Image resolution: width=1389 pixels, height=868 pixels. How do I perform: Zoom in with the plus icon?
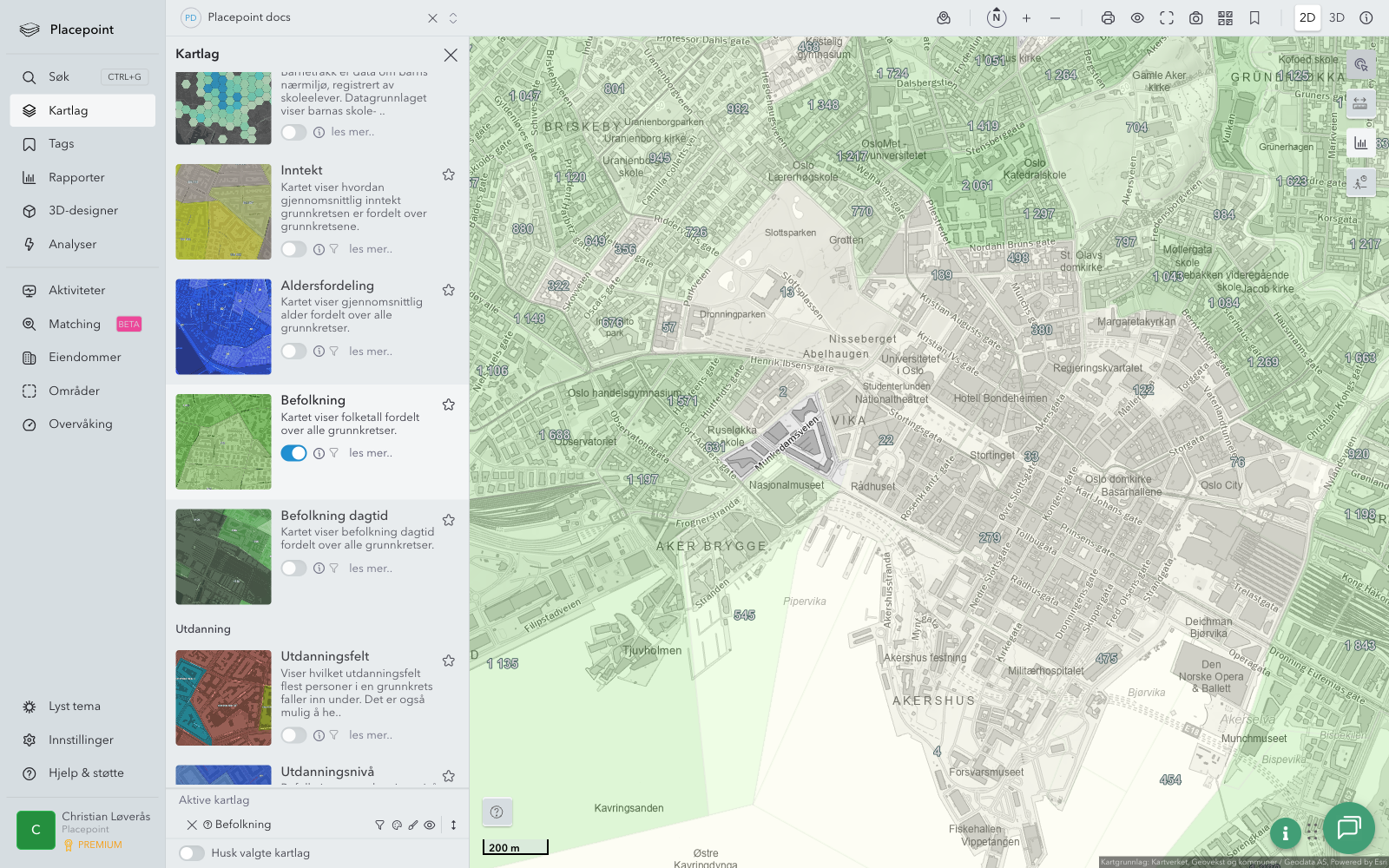1026,18
